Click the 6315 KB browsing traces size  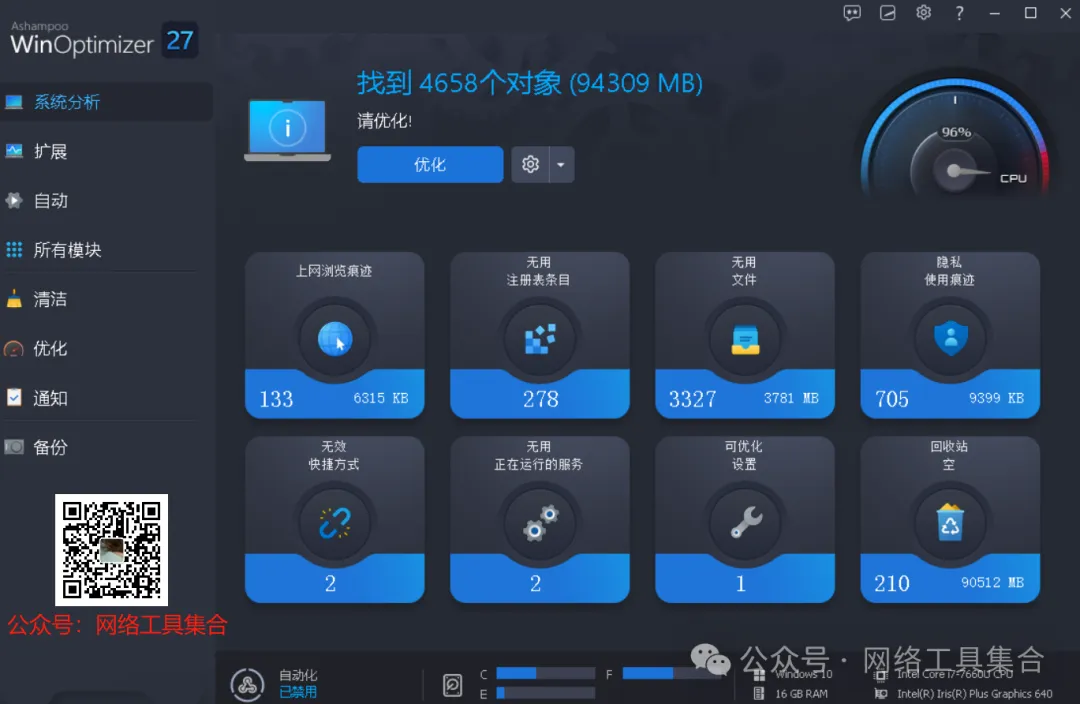tap(381, 398)
